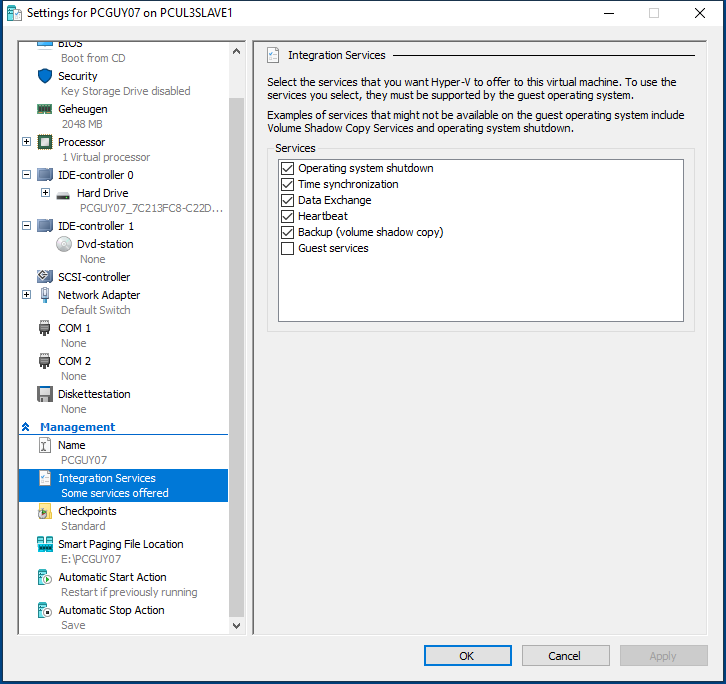The width and height of the screenshot is (726, 684).
Task: Click the IDE-controller 1 icon
Action: pyautogui.click(x=45, y=226)
